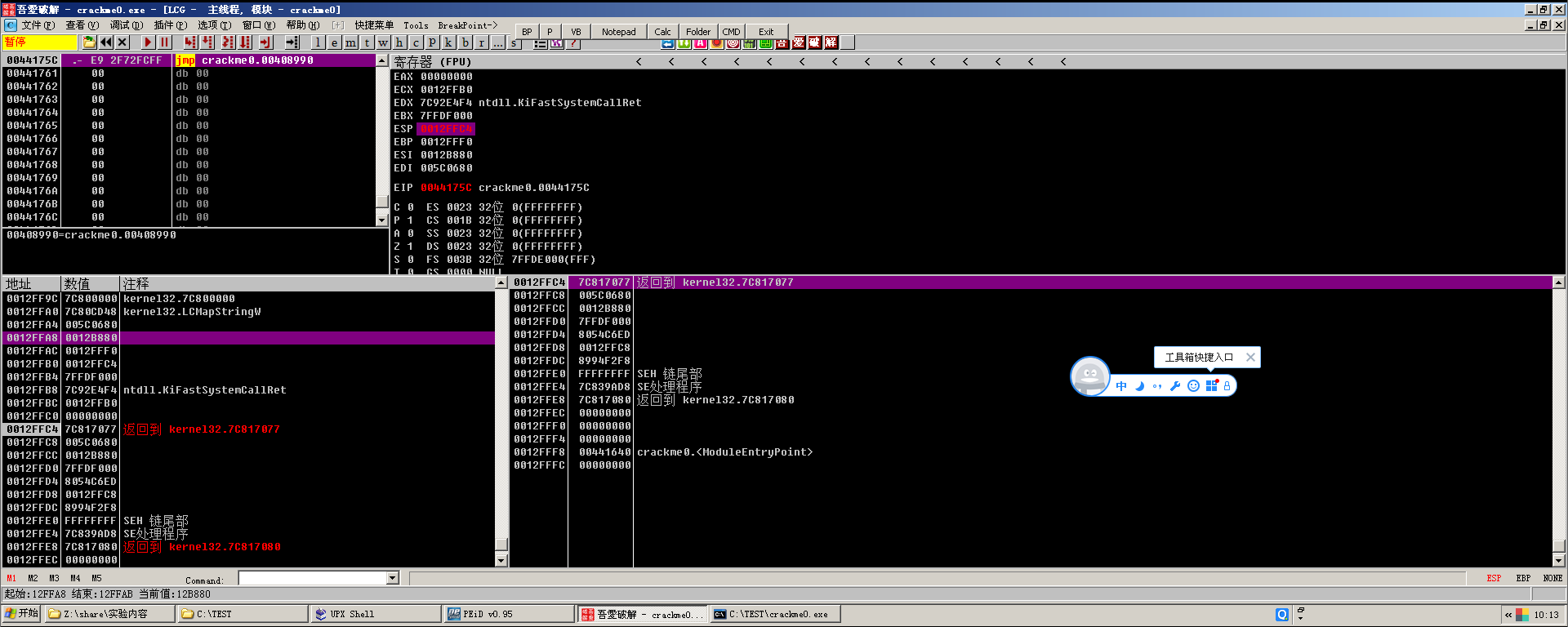Viewport: 1568px width, 627px height.
Task: Open References window with 'r' button
Action: coord(482,42)
